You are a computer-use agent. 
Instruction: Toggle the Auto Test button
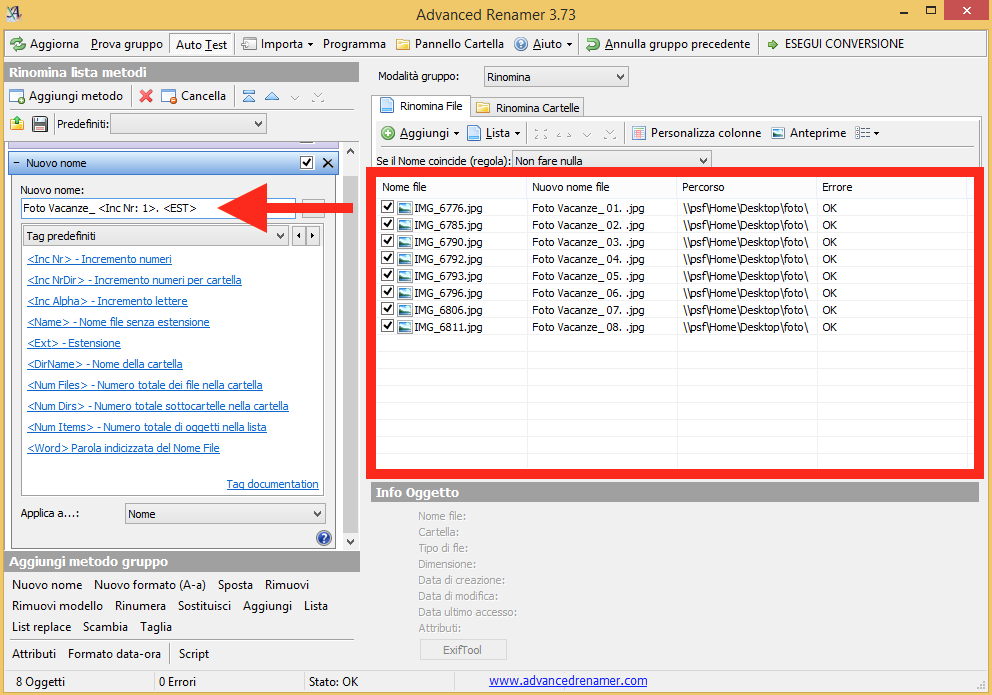tap(201, 44)
